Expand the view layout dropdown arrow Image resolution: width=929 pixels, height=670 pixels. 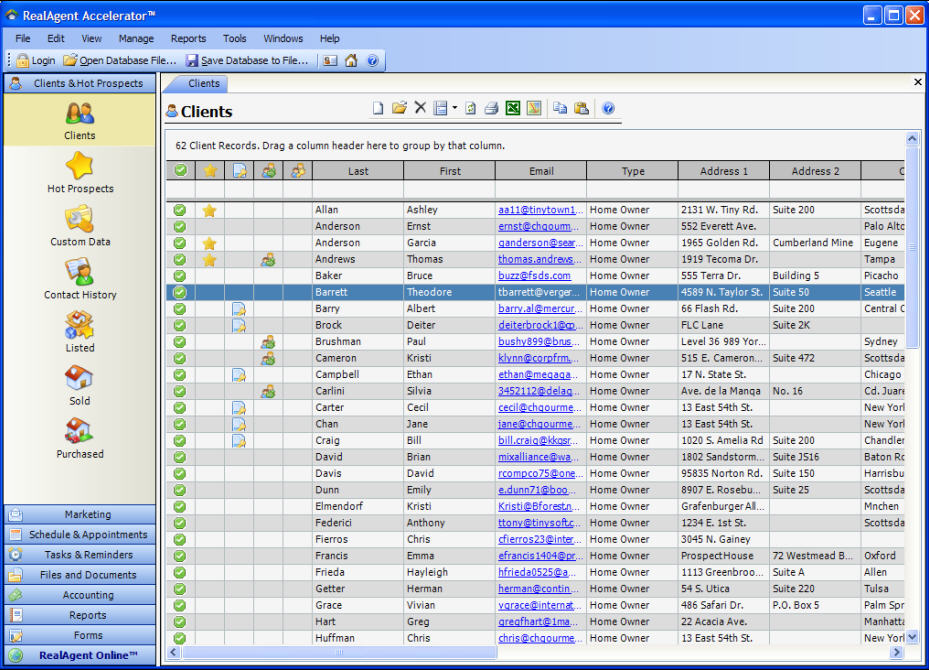pos(454,108)
